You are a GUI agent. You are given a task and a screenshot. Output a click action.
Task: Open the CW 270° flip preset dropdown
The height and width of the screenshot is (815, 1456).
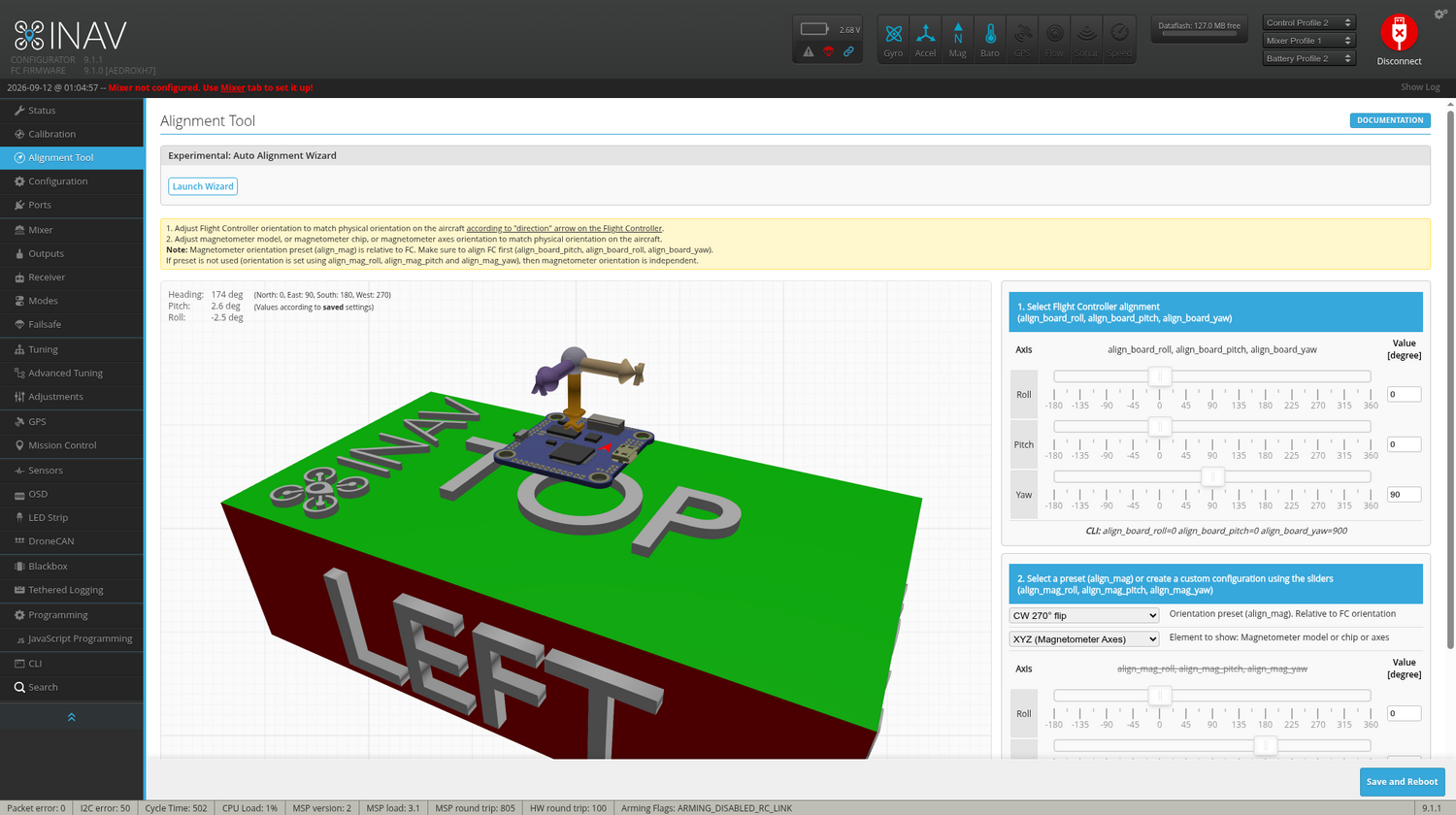coord(1084,615)
